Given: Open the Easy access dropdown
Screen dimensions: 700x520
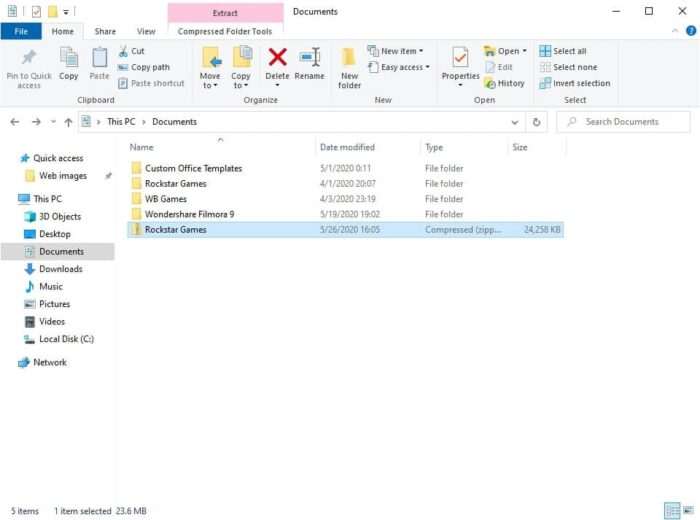Looking at the screenshot, I should [399, 67].
